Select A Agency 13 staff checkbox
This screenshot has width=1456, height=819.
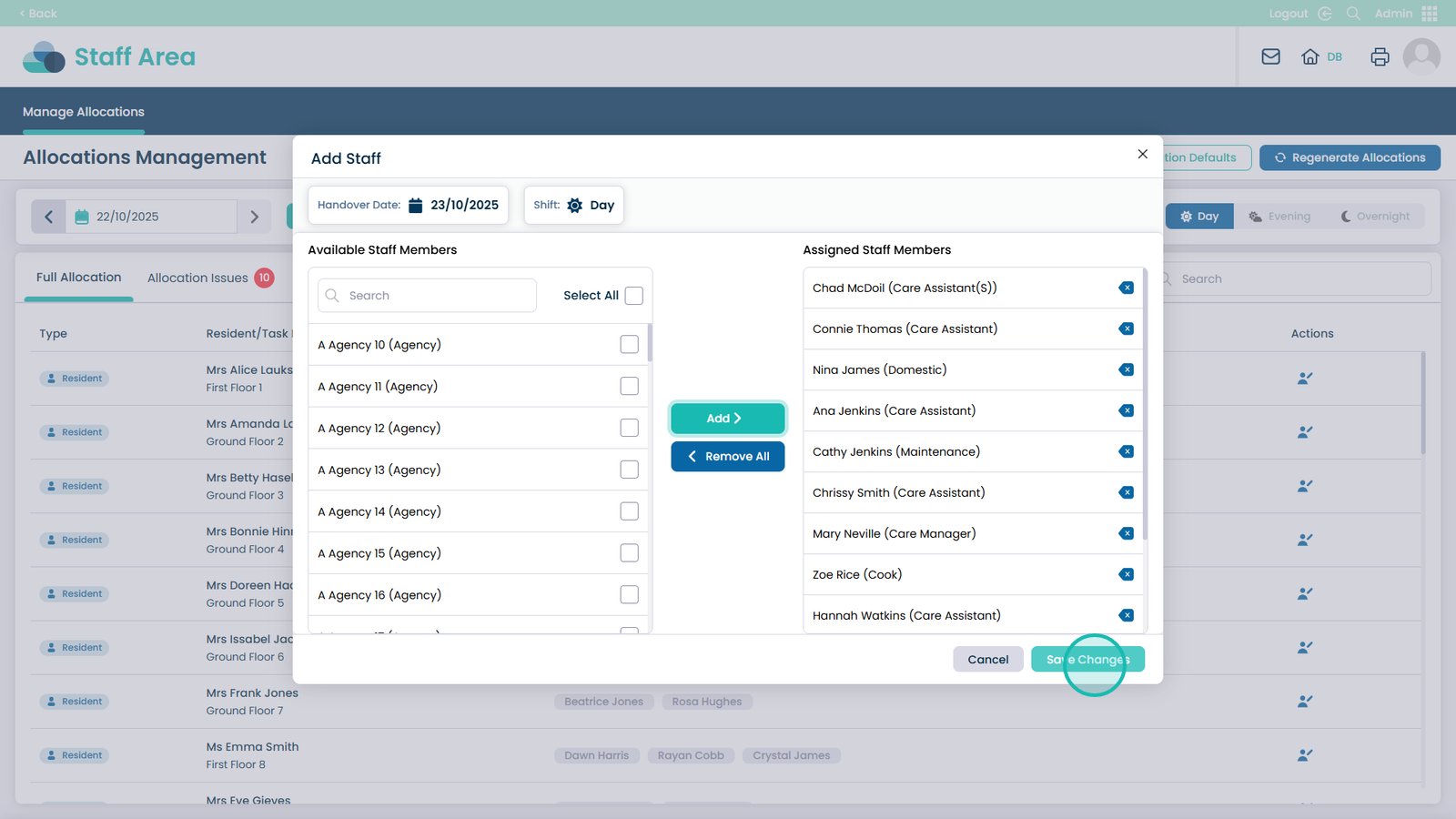pos(629,470)
